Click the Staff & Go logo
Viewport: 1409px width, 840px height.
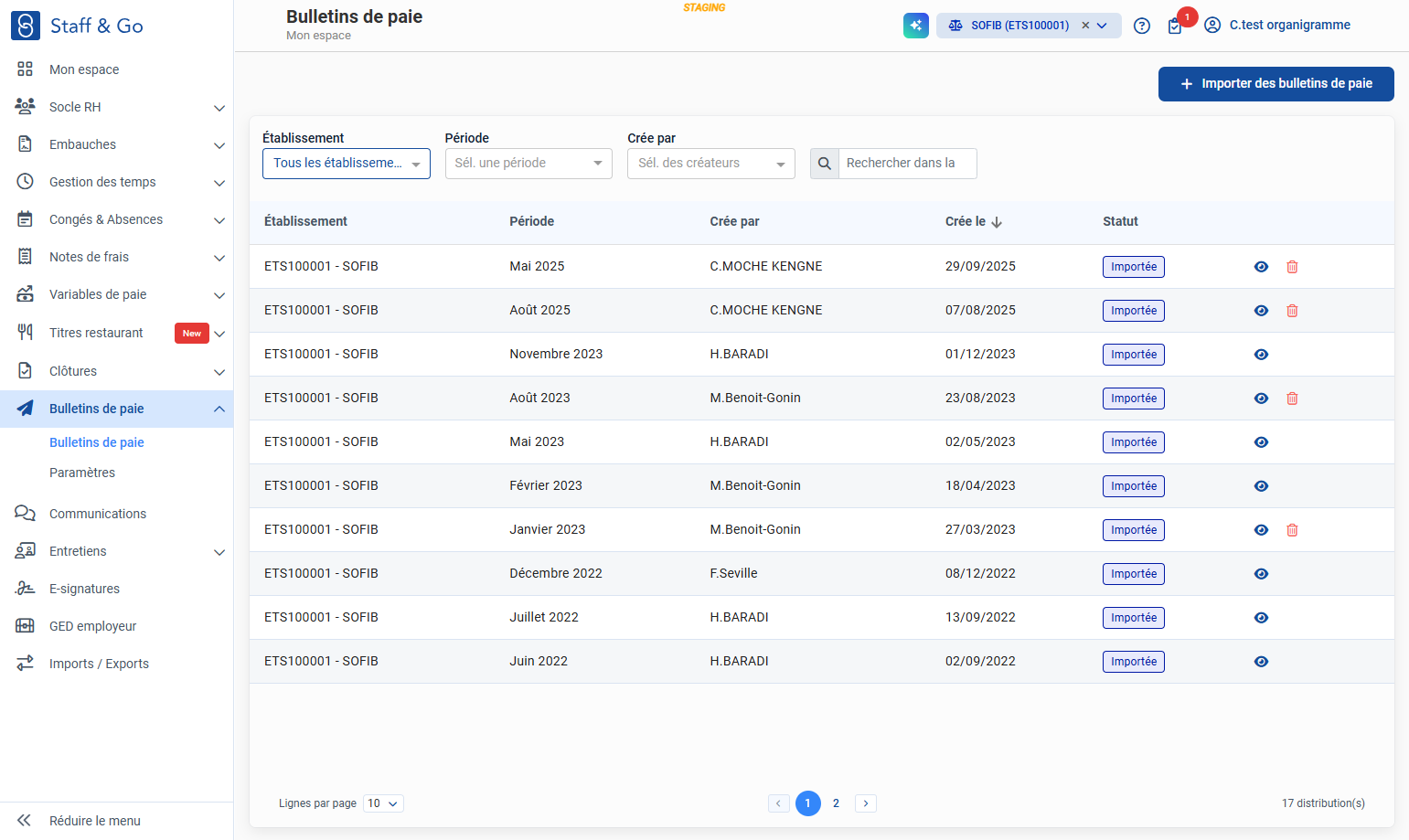pyautogui.click(x=77, y=26)
